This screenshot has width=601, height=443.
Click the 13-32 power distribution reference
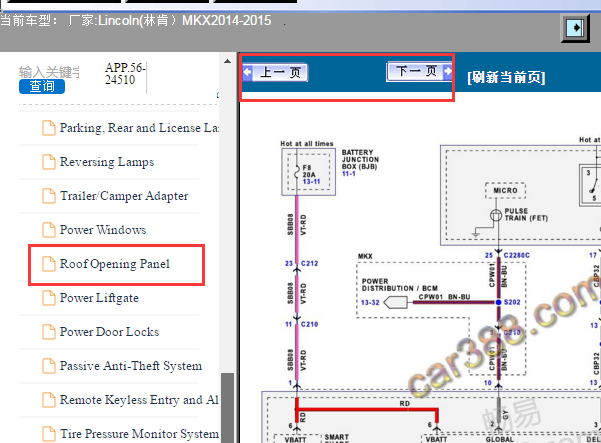(x=370, y=302)
